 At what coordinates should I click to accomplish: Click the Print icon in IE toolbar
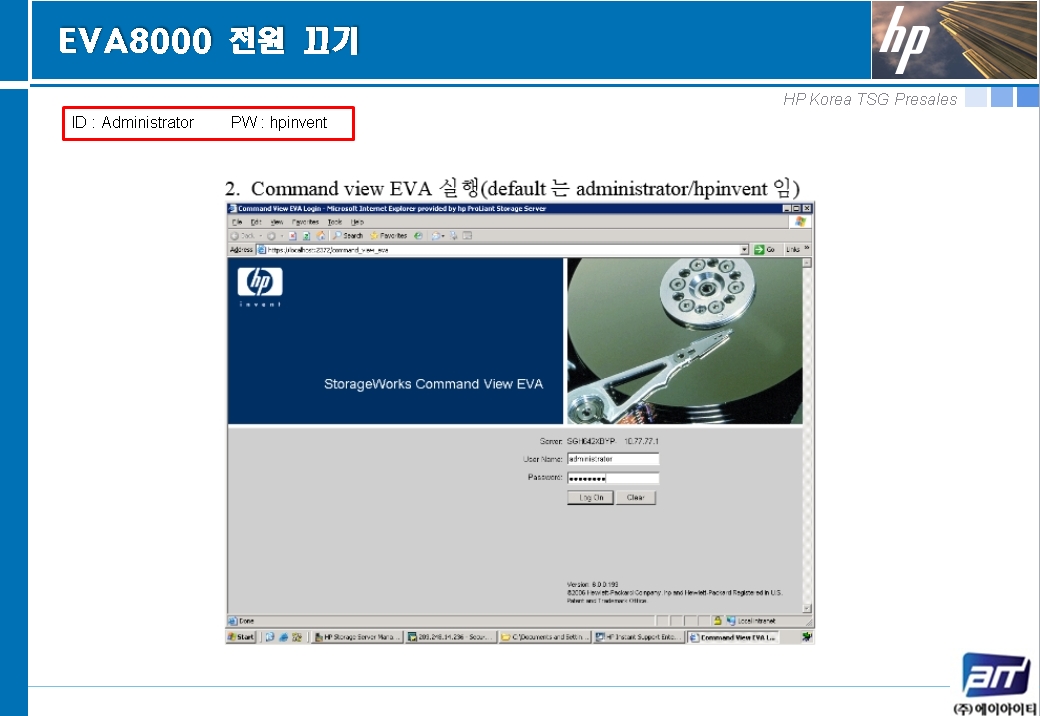(453, 235)
